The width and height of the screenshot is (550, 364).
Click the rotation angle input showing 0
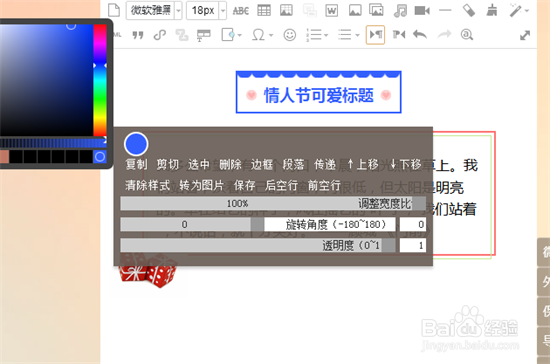point(413,224)
